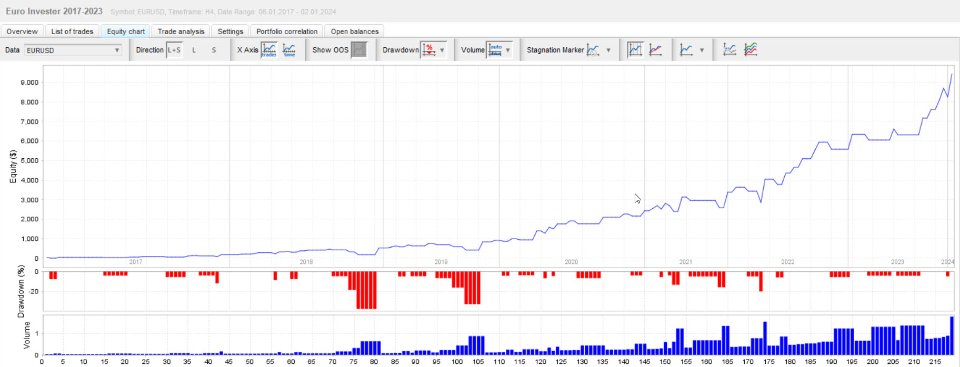
Task: Expand the Drawdown dropdown arrow
Action: [442, 50]
